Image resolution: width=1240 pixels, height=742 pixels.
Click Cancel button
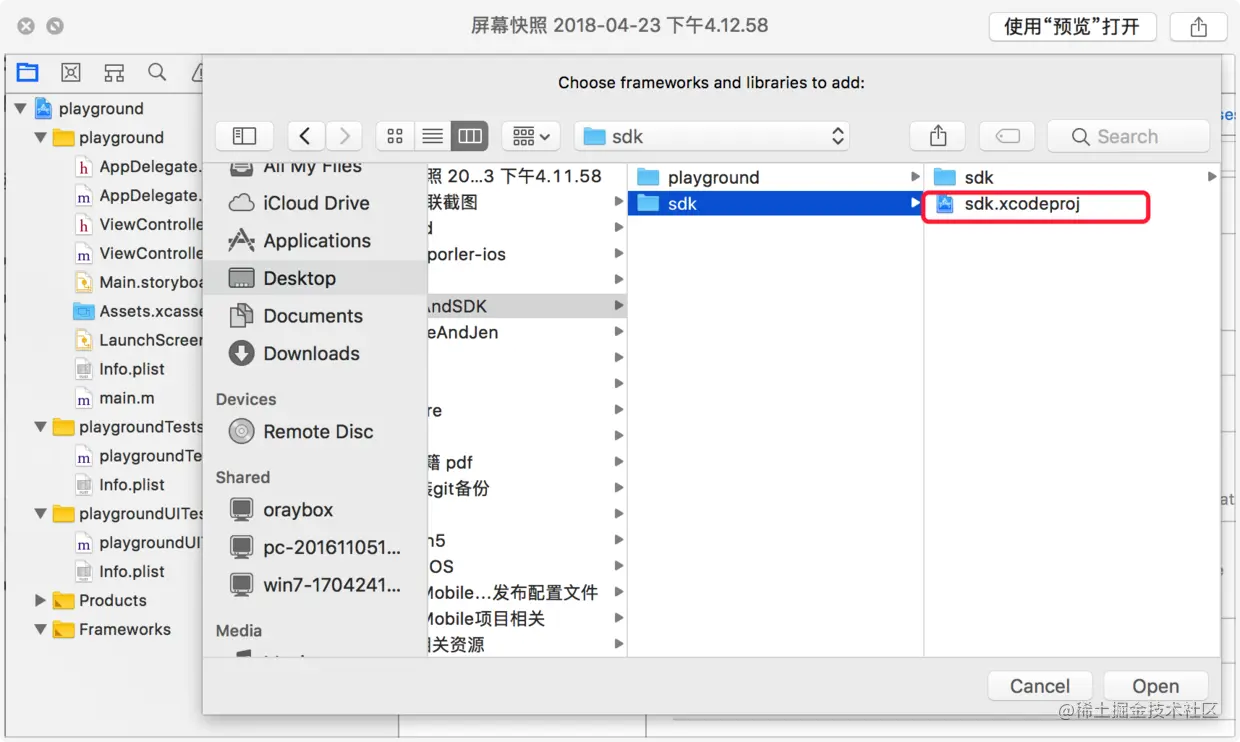[x=1040, y=686]
